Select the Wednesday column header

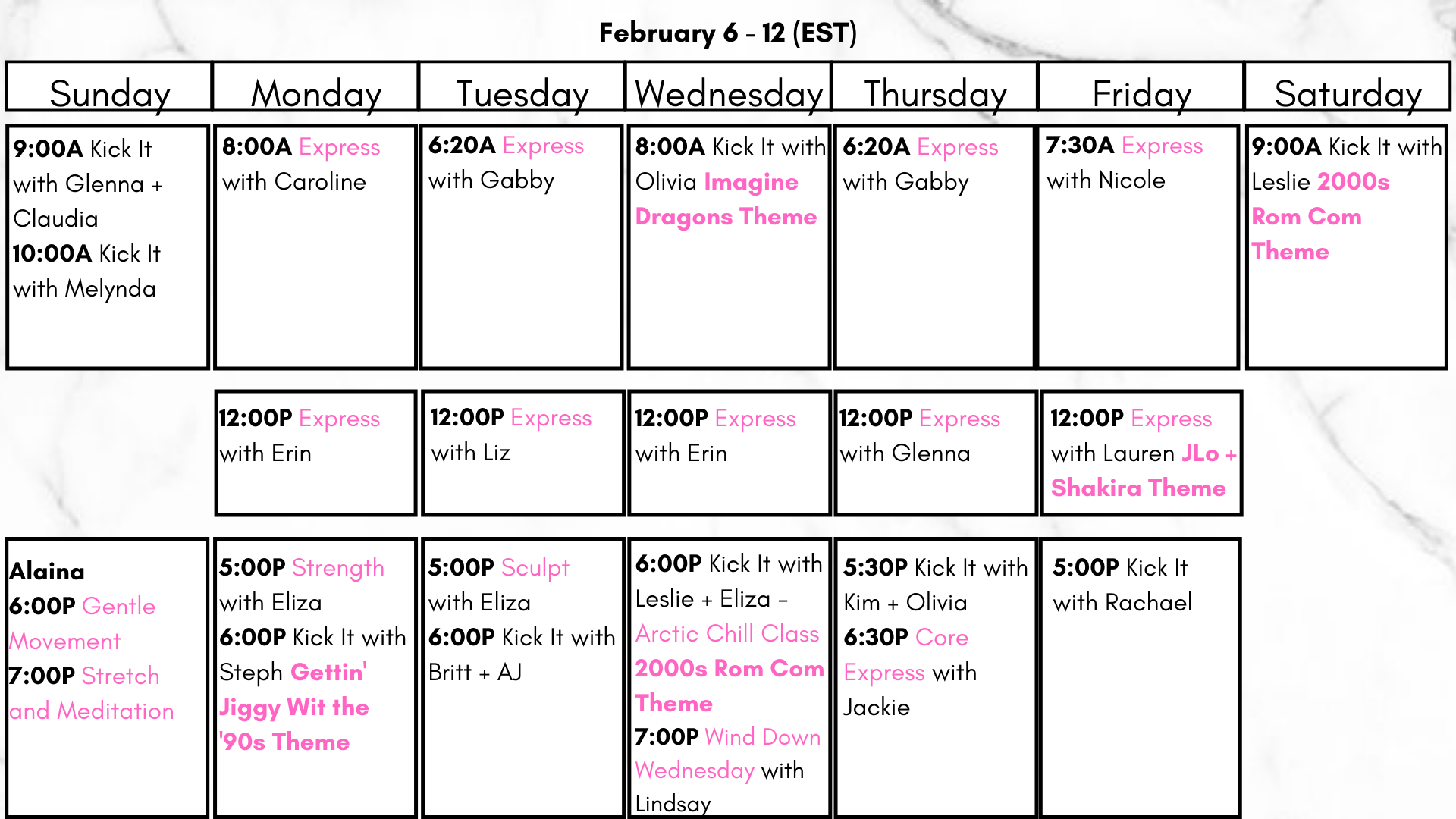[728, 93]
